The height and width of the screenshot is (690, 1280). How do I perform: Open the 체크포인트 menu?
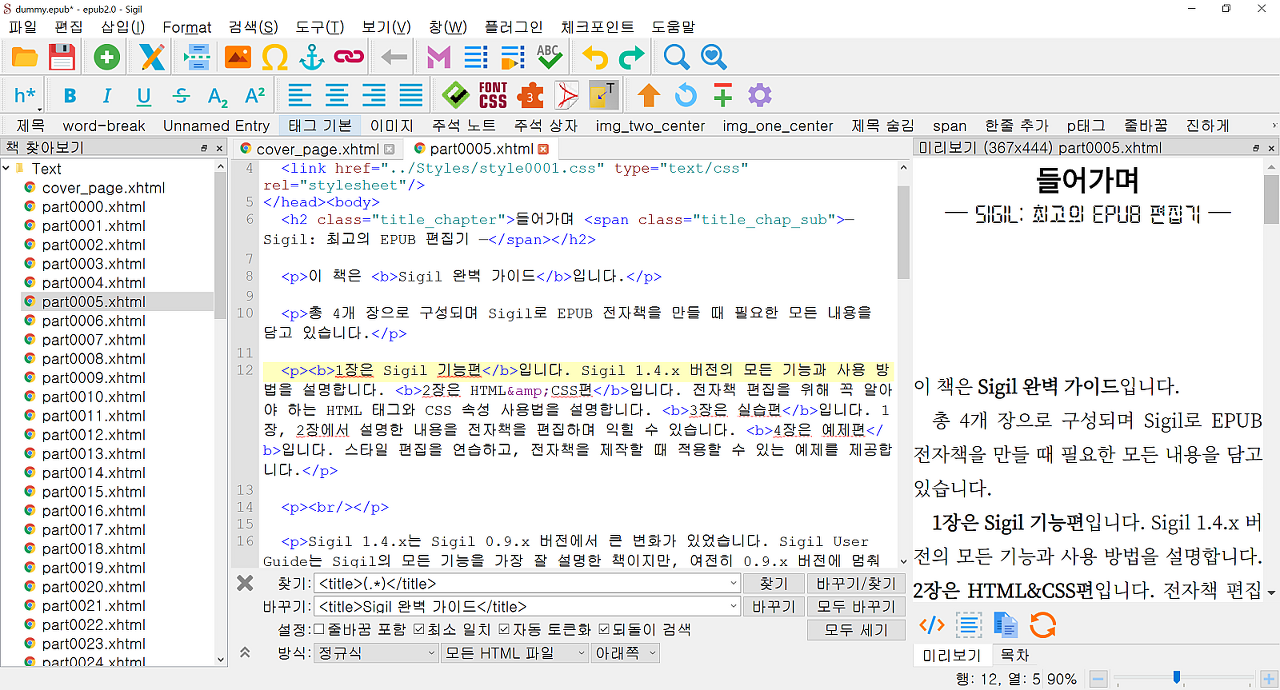click(x=597, y=27)
